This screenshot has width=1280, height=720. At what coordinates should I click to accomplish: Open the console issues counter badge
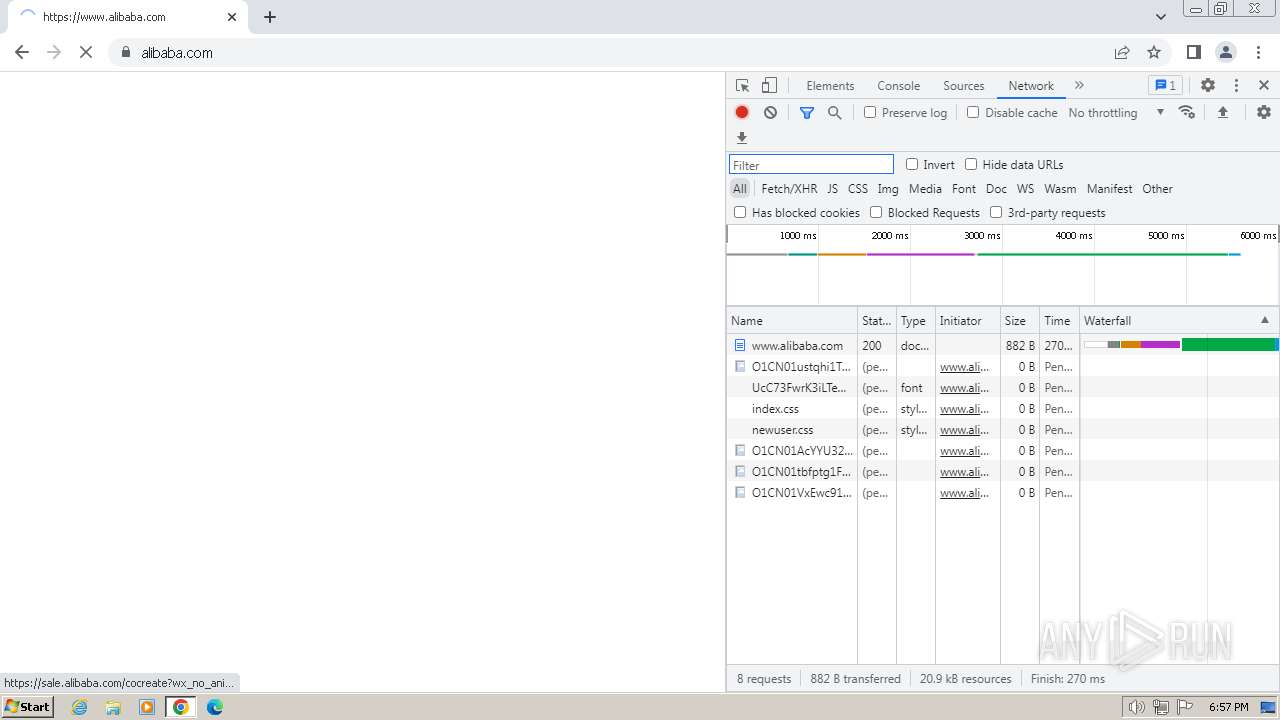1165,86
